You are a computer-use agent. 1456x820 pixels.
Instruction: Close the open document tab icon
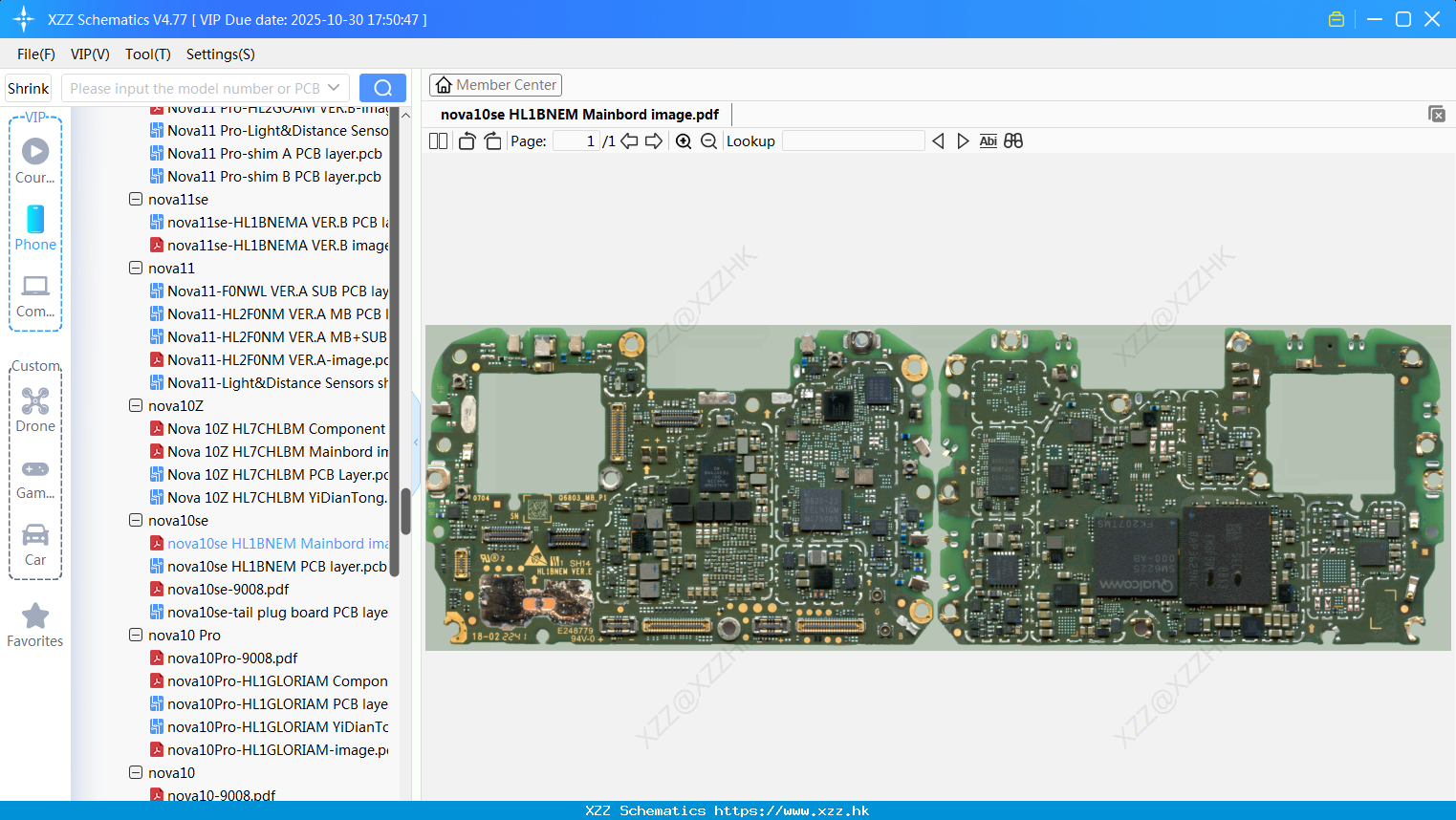(x=1436, y=114)
